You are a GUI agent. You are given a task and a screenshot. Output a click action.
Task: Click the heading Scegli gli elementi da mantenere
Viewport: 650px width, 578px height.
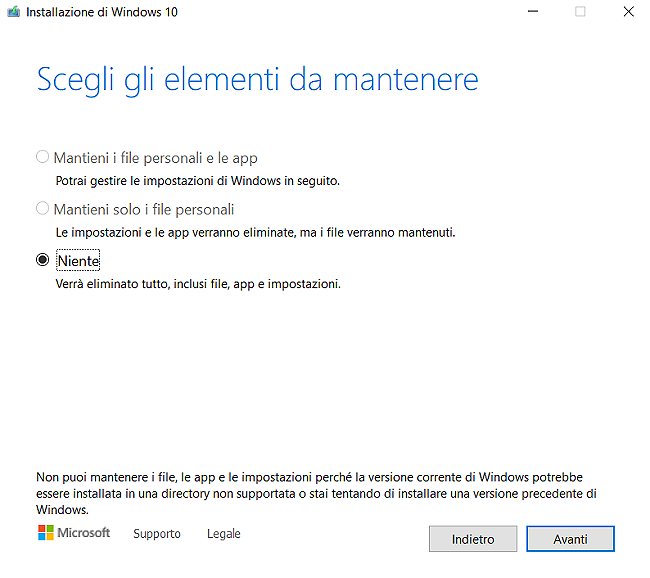(x=257, y=79)
